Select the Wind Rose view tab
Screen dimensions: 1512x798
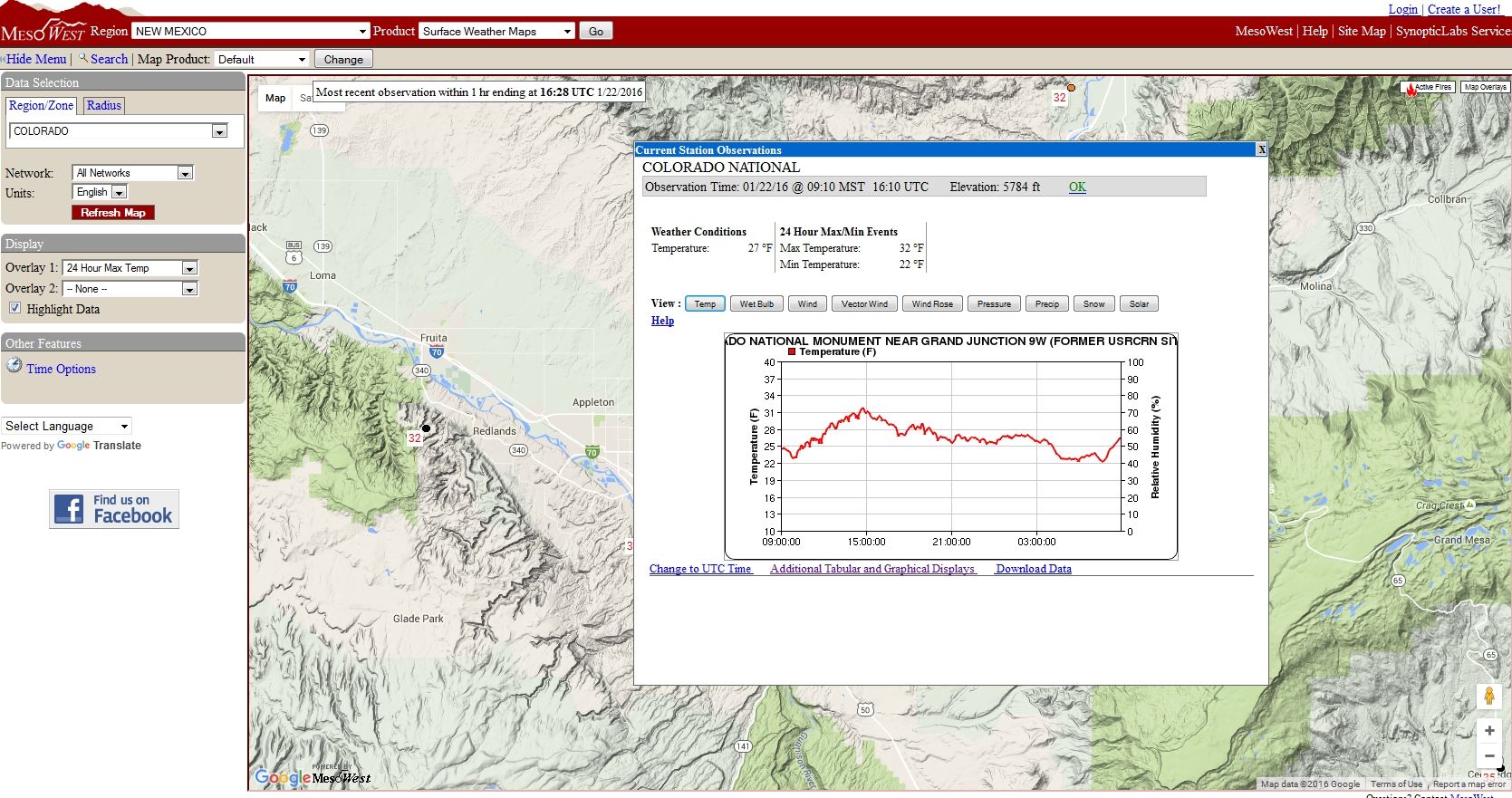coord(932,304)
